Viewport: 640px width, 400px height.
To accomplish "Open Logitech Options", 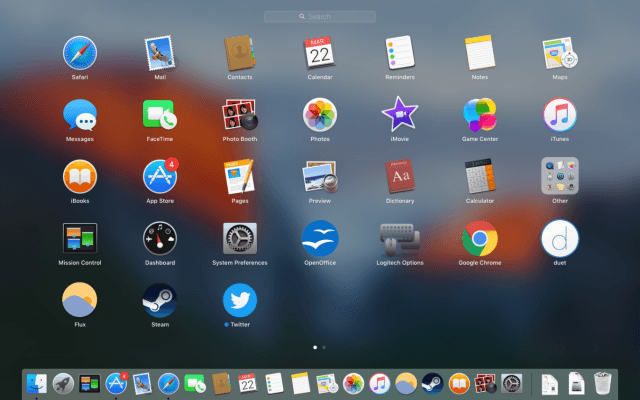I will 400,238.
